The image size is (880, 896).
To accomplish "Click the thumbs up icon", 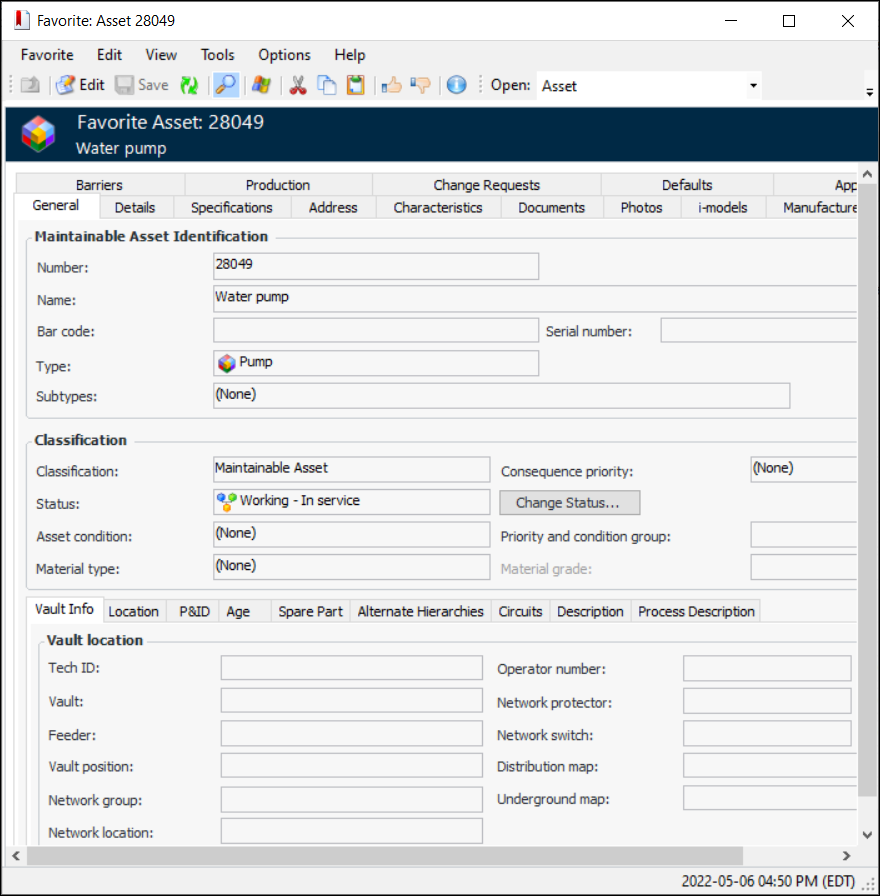I will point(391,86).
